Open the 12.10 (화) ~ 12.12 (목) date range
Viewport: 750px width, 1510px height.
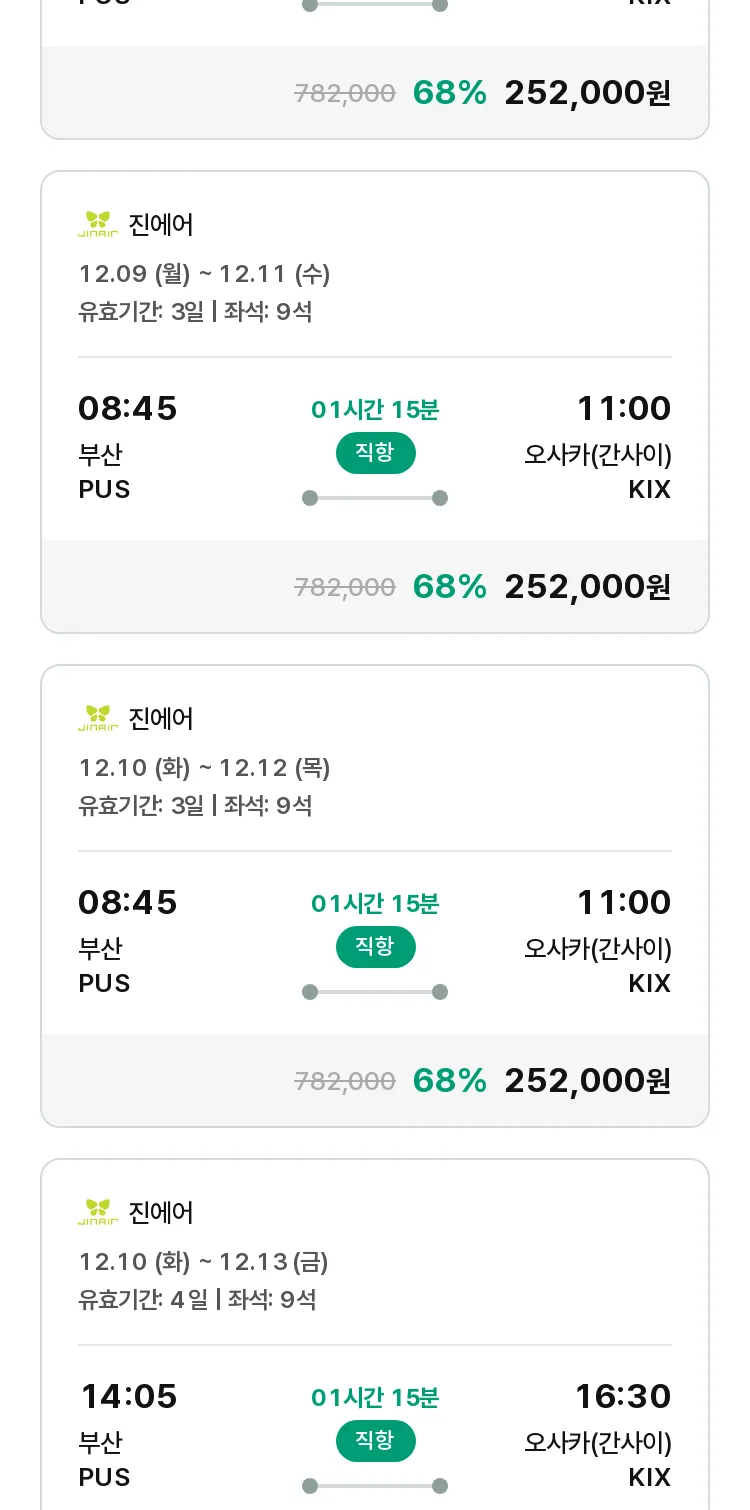[x=204, y=768]
